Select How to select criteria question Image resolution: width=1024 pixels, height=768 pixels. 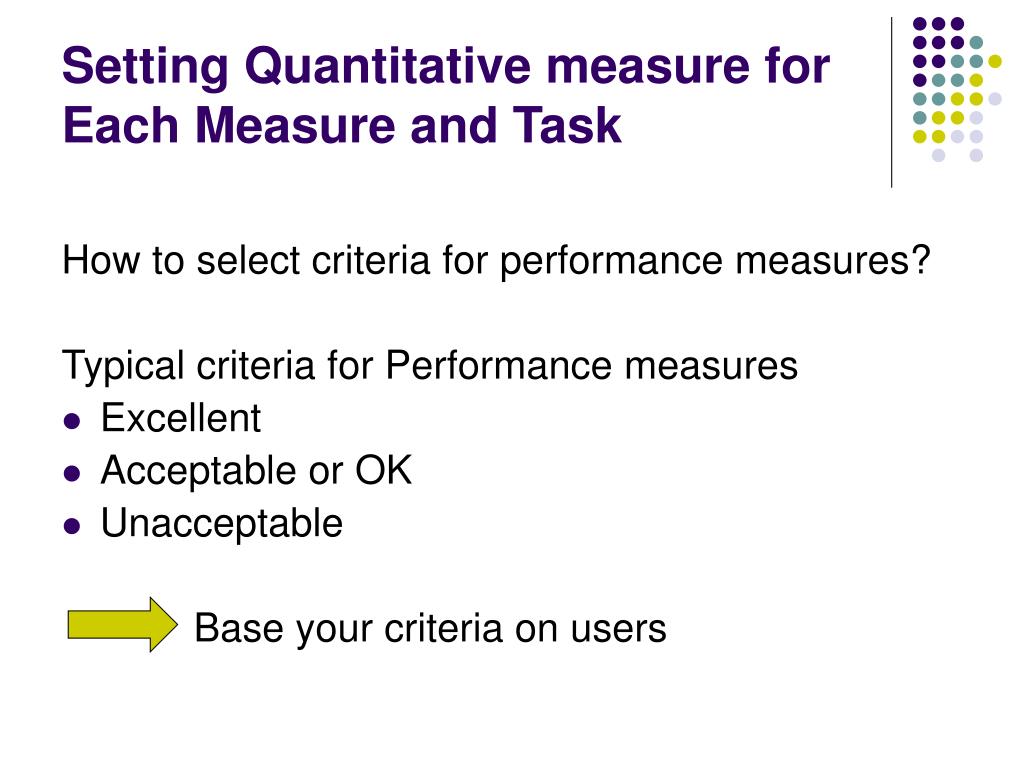click(x=496, y=261)
